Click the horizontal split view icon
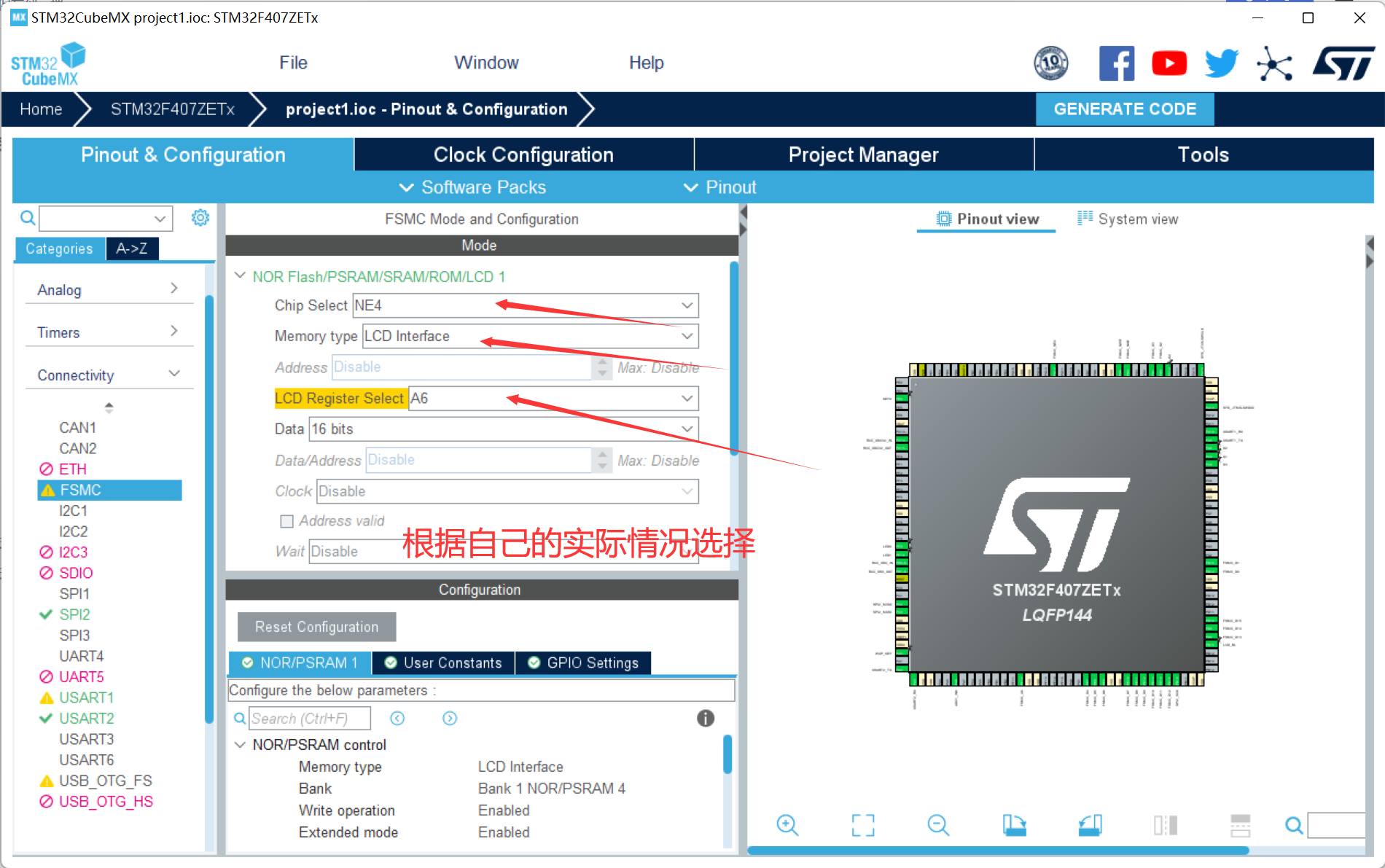The width and height of the screenshot is (1385, 868). point(1240,825)
